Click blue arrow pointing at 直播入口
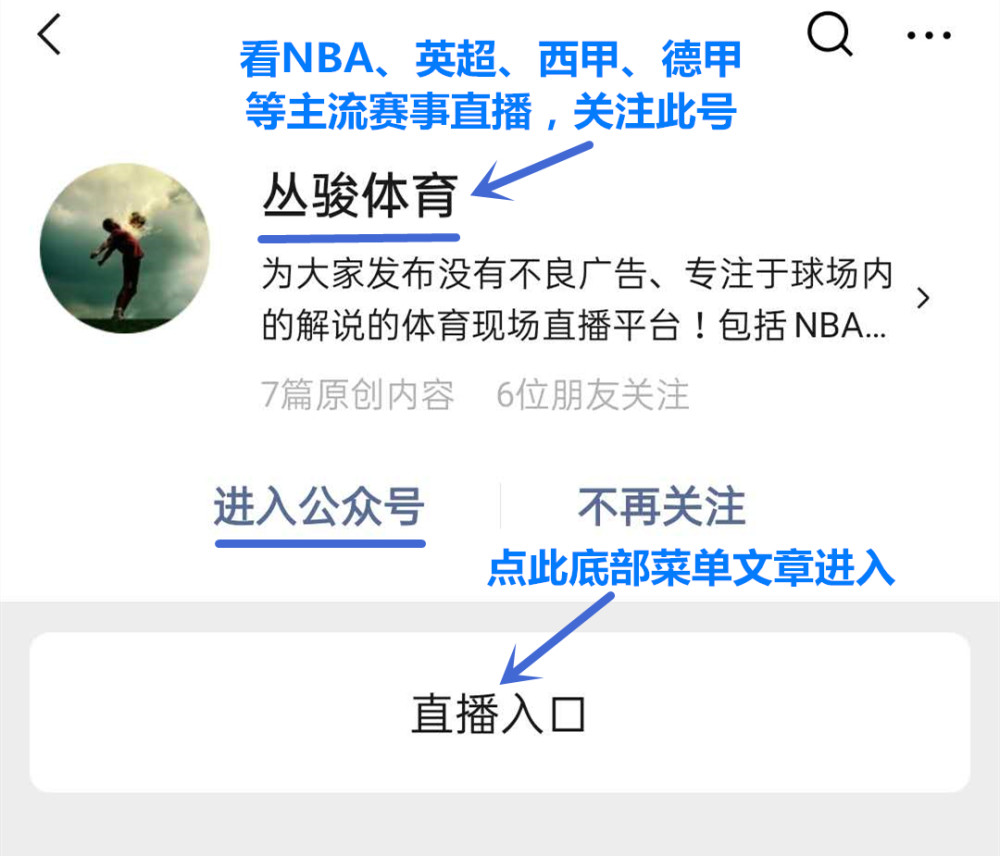The width and height of the screenshot is (1000, 856). tap(557, 638)
